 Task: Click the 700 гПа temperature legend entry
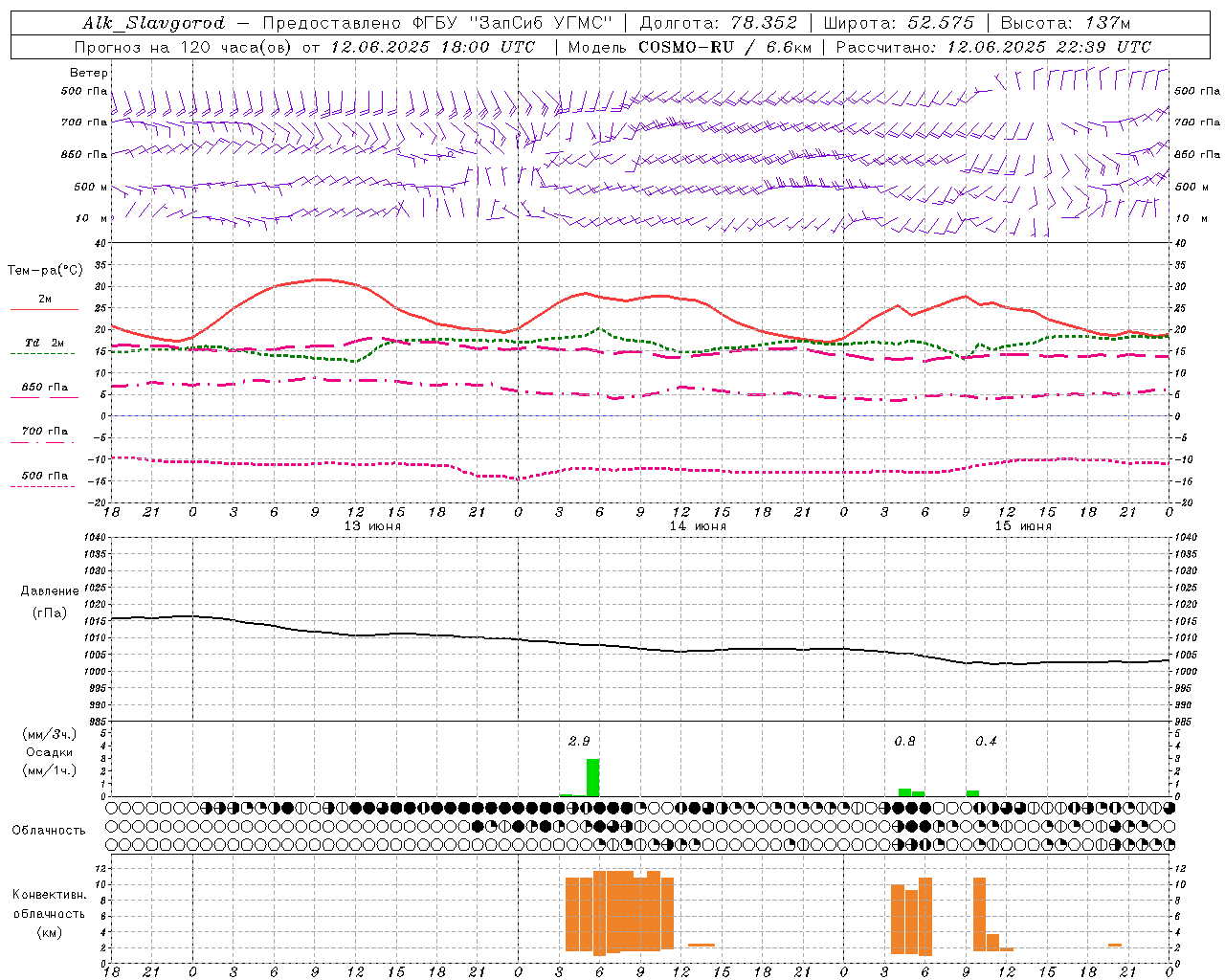(x=45, y=431)
